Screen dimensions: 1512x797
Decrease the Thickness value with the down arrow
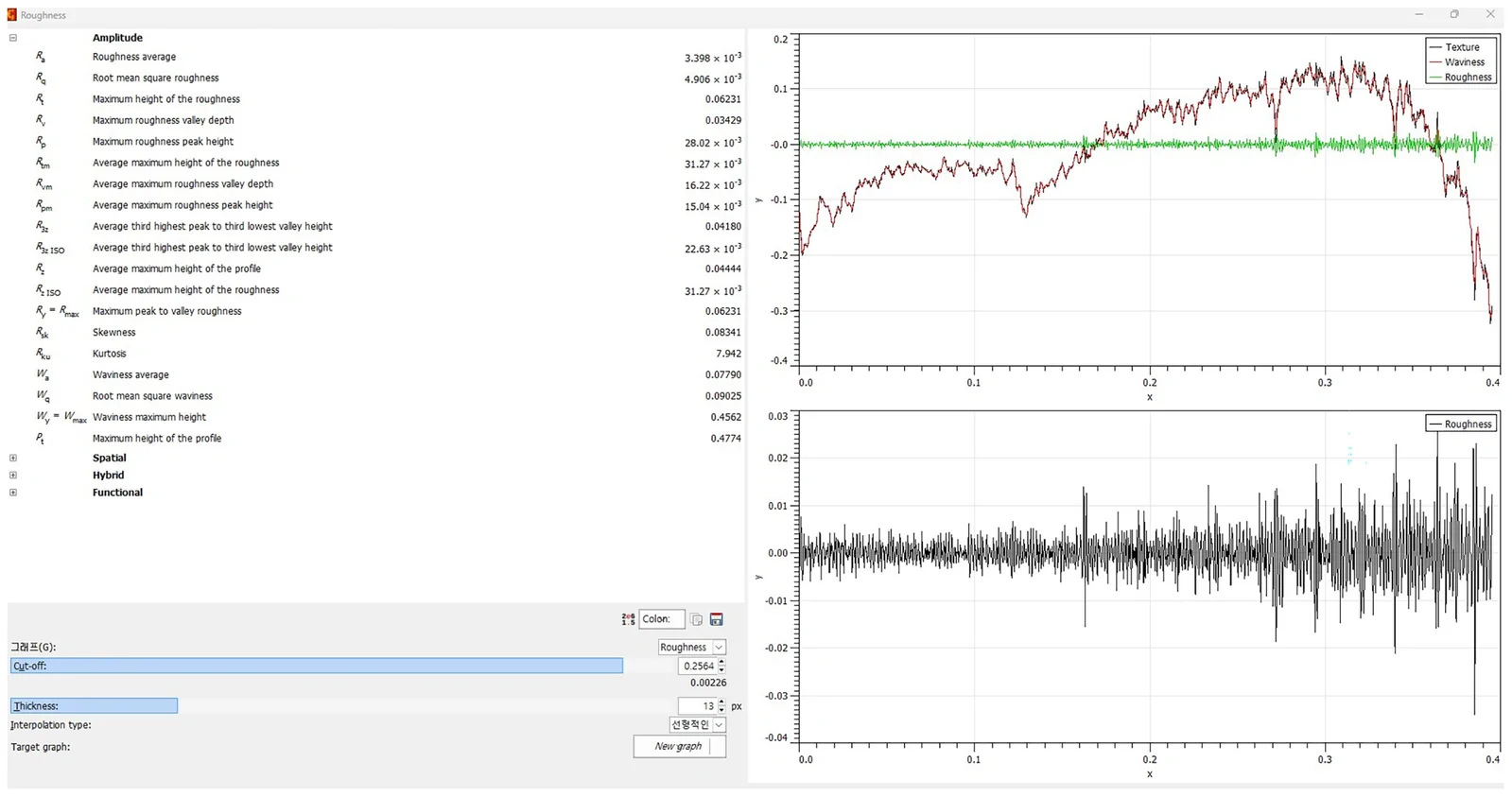721,709
